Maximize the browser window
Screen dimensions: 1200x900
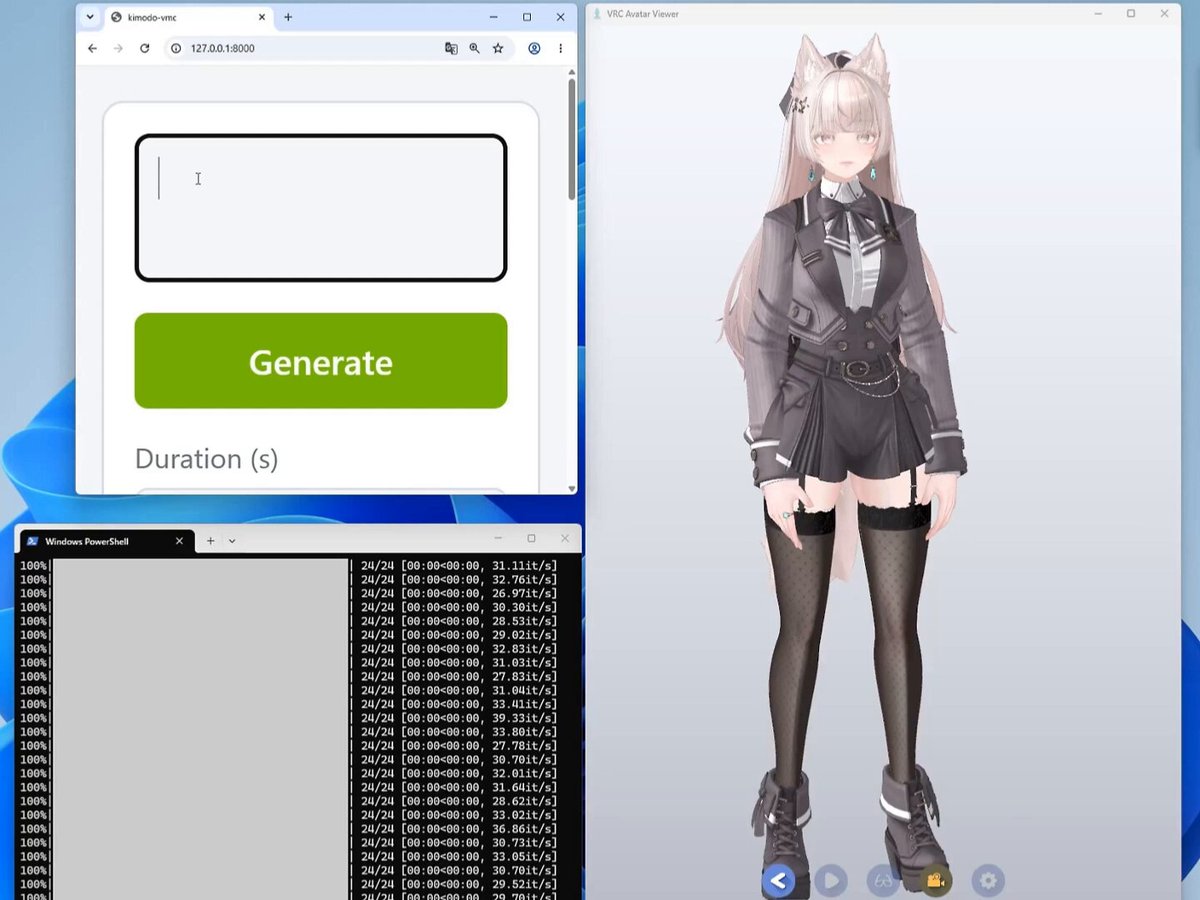tap(527, 17)
